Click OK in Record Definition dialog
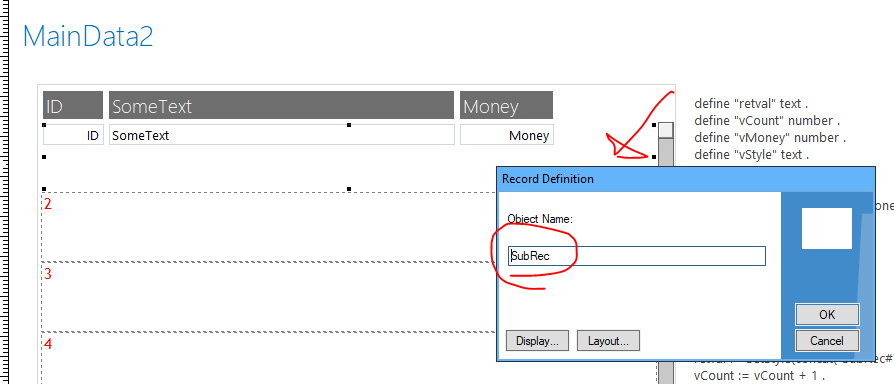Image resolution: width=894 pixels, height=384 pixels. 827,314
